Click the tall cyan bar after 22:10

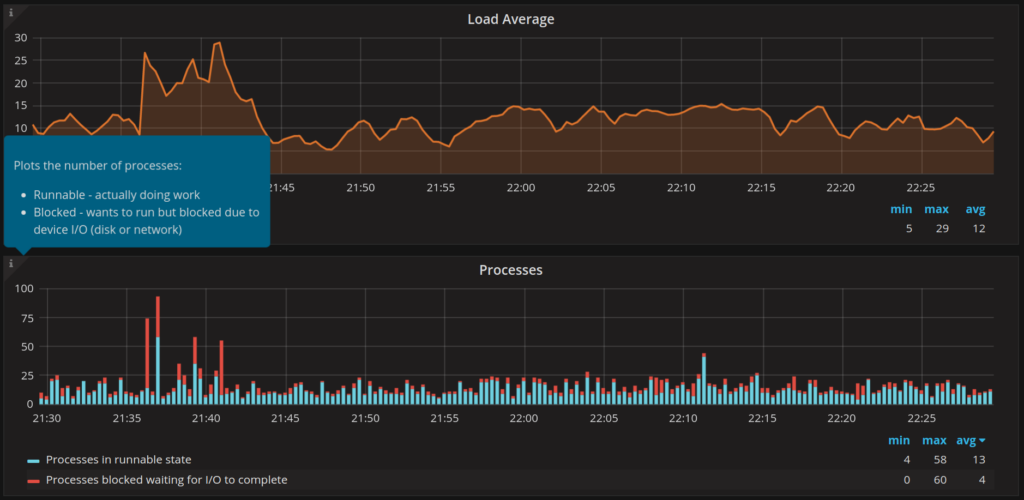click(x=704, y=380)
